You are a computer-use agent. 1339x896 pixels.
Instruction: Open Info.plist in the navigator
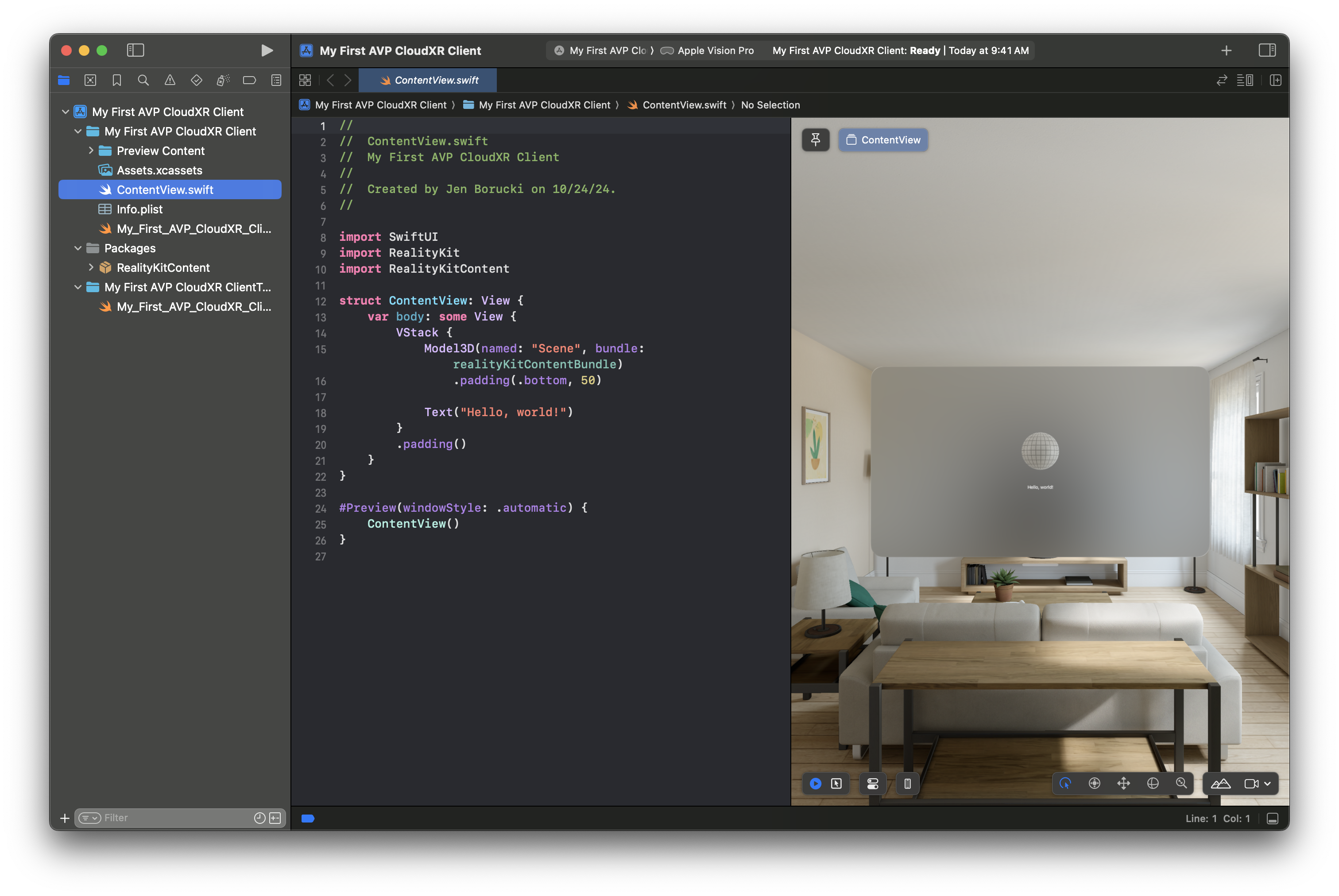tap(139, 209)
